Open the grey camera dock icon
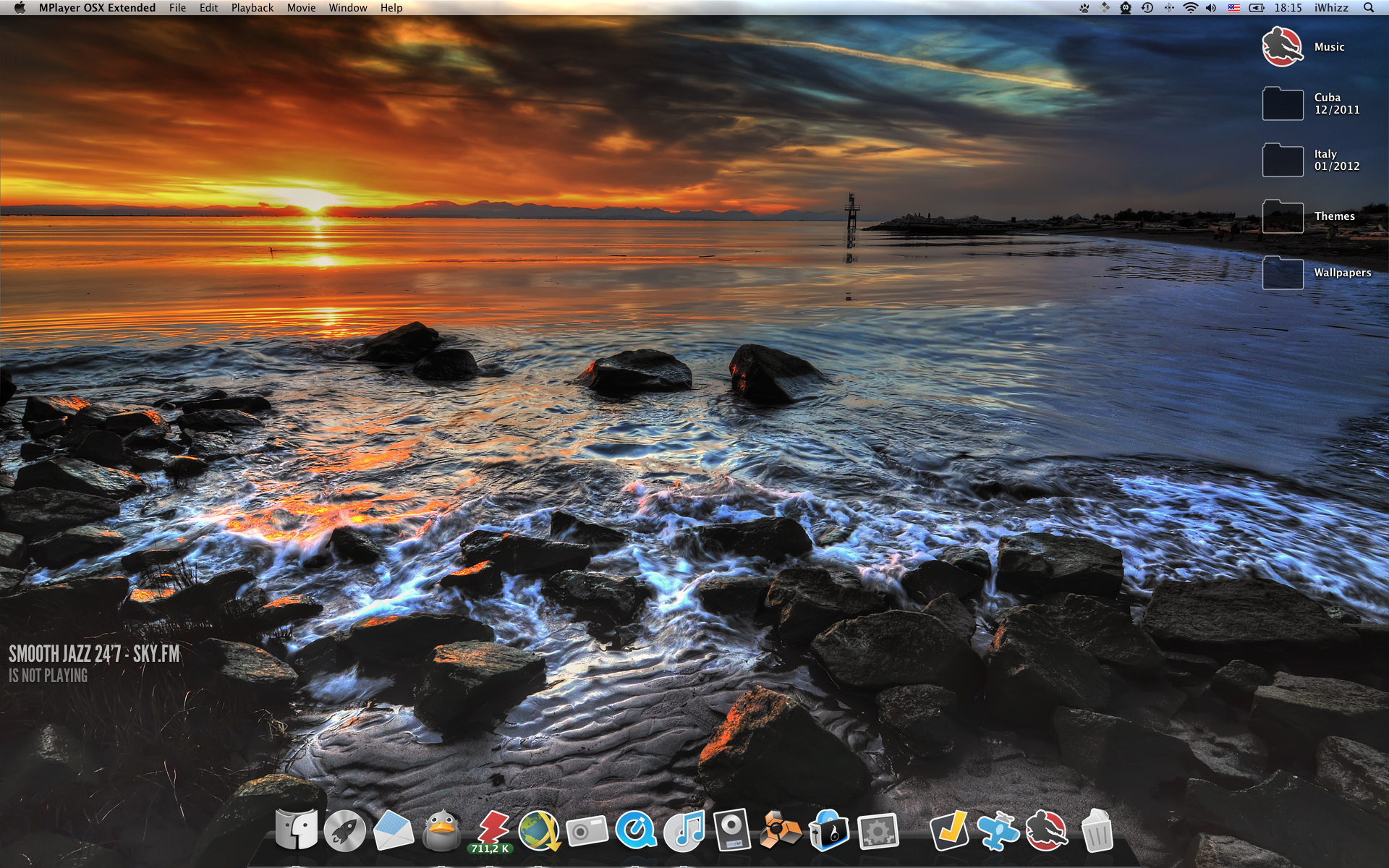 [587, 832]
